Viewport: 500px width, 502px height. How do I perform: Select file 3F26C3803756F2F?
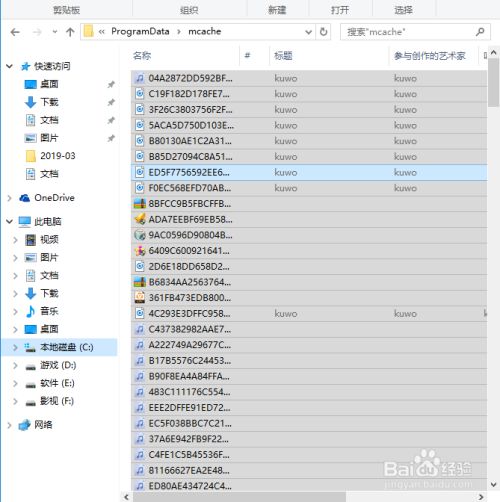click(309, 110)
